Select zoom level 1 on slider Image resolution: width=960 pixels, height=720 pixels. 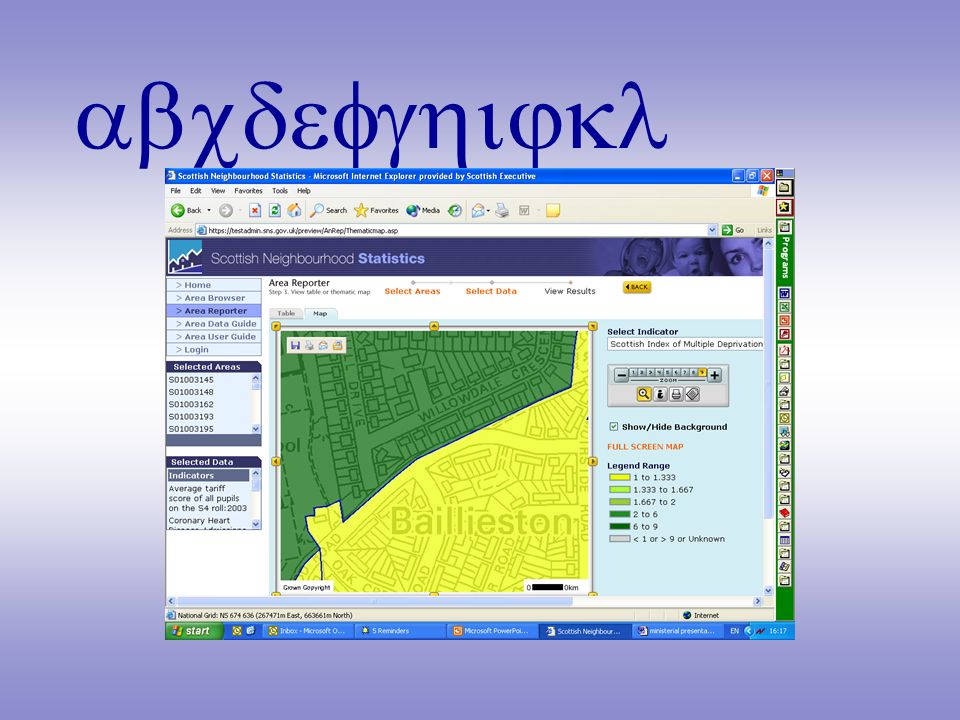point(634,372)
